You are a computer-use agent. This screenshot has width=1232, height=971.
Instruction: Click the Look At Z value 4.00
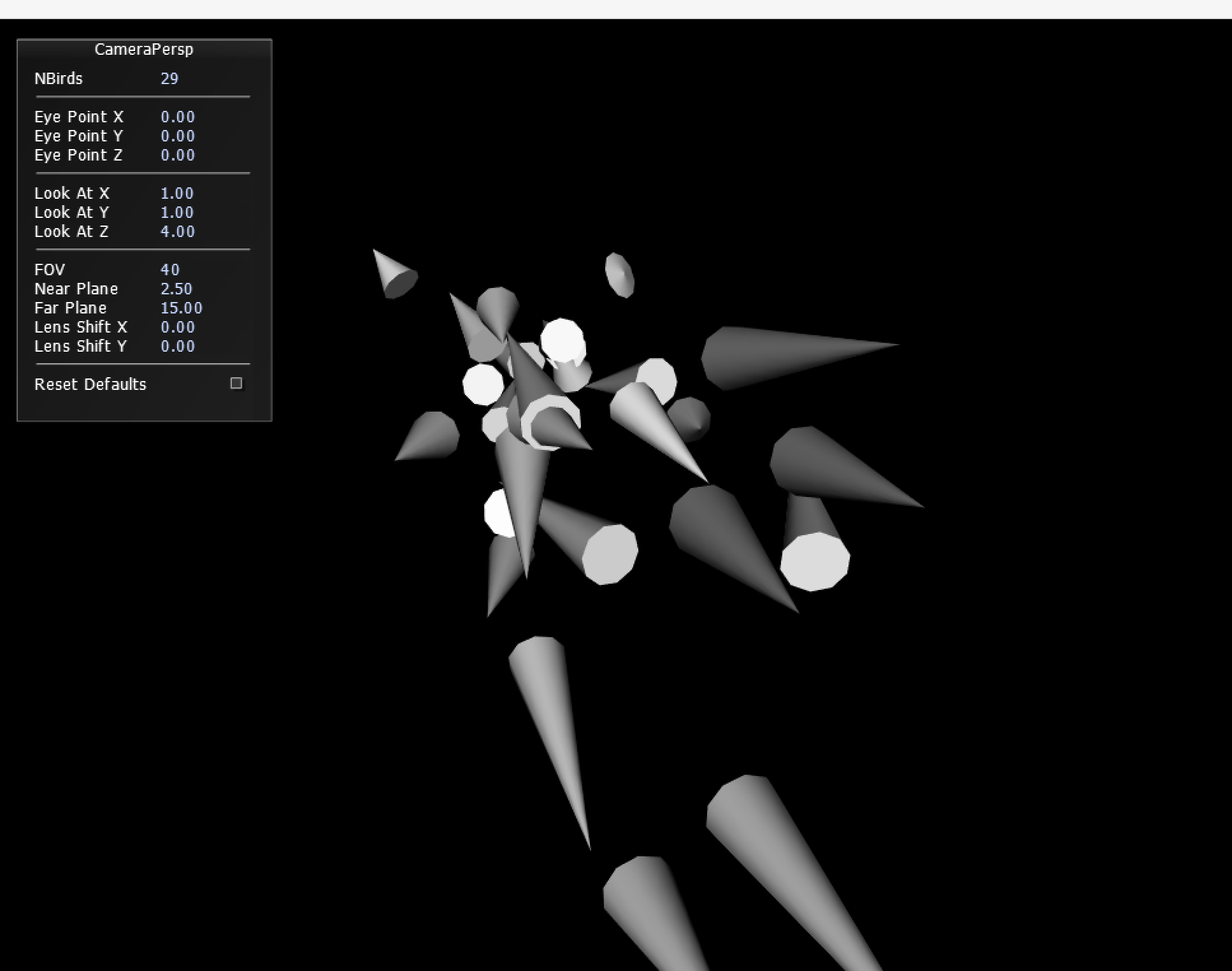click(178, 231)
